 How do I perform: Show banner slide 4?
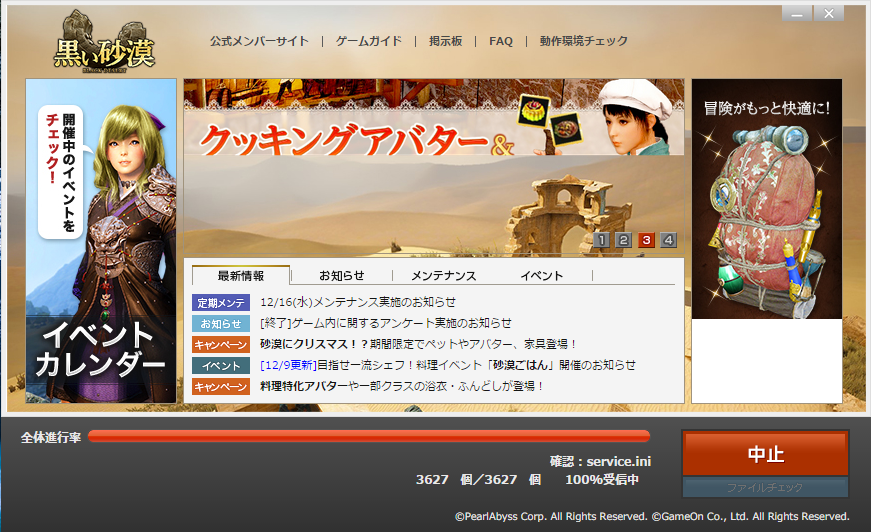668,240
